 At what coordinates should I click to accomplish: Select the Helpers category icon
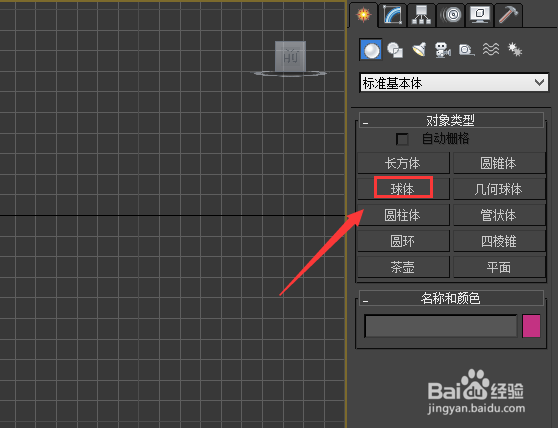click(466, 50)
